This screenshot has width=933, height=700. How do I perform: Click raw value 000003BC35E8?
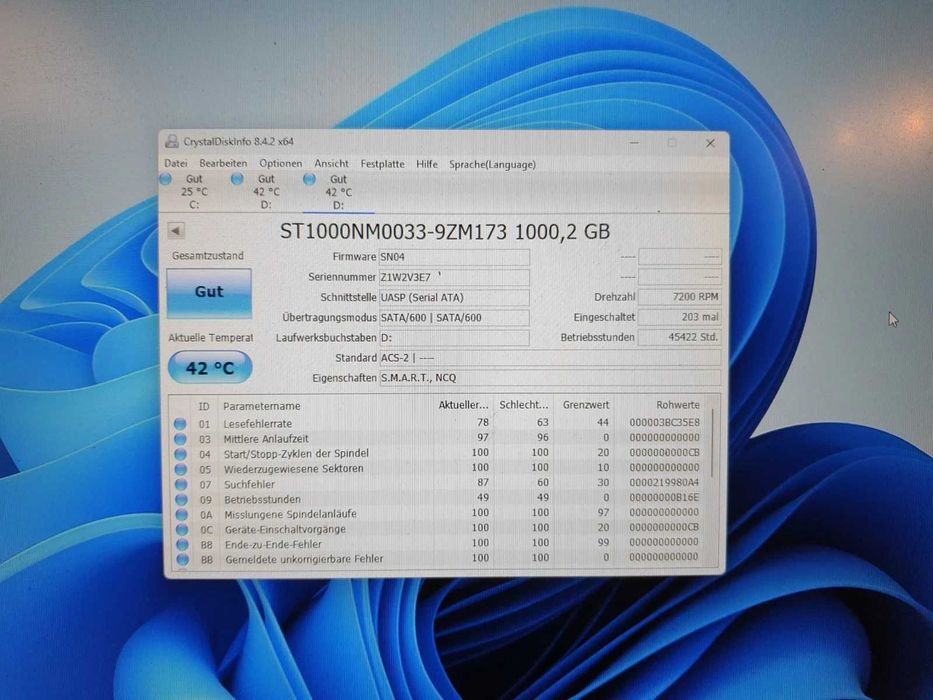pos(665,423)
